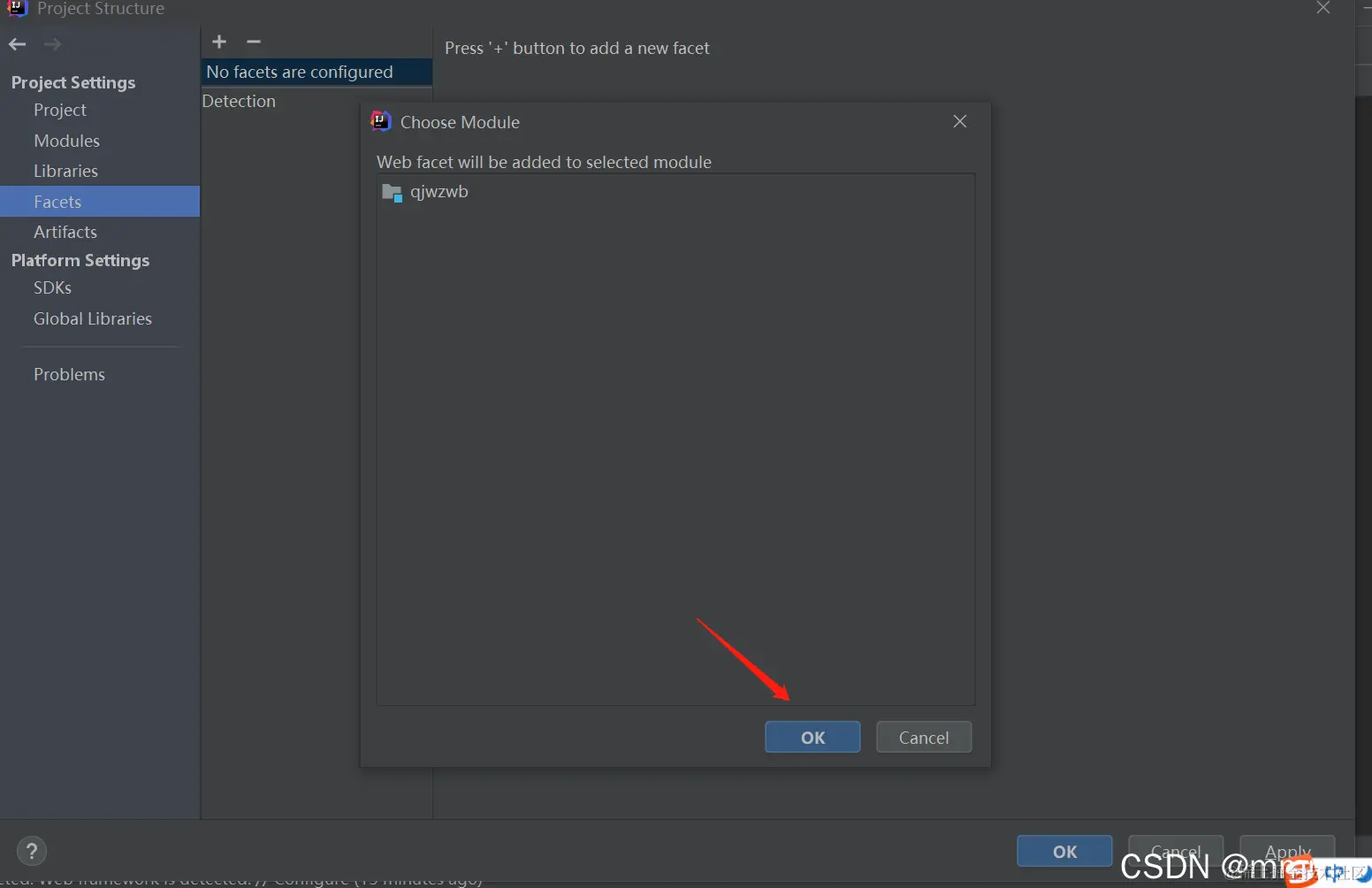Cancel the Choose Module dialog
1372x888 pixels.
tap(924, 738)
